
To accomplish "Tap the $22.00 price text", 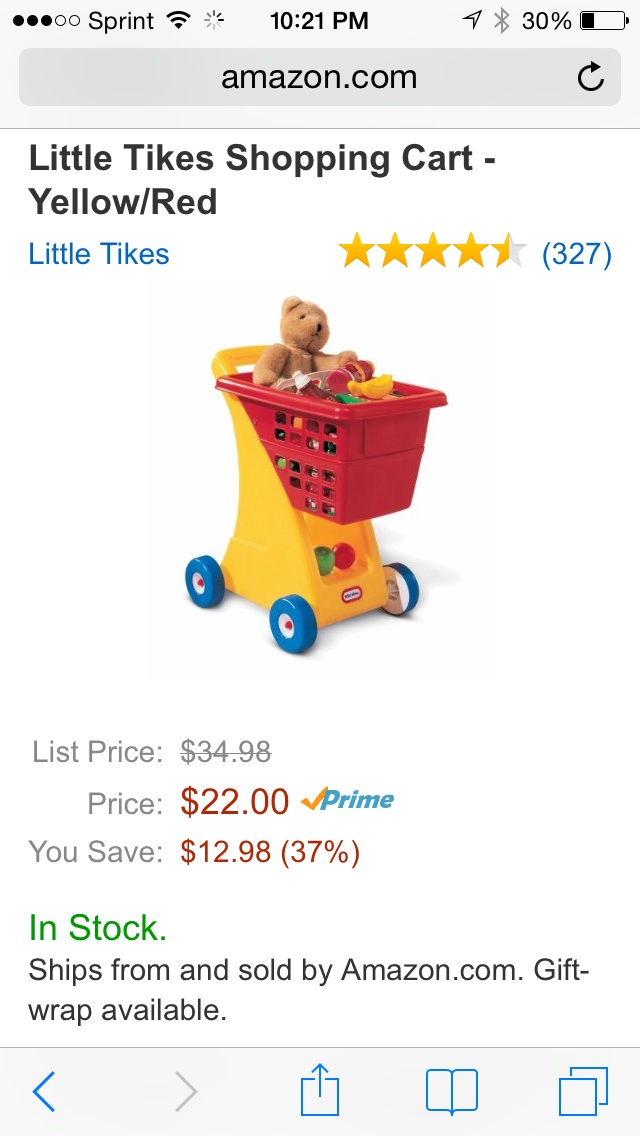I will pos(235,801).
